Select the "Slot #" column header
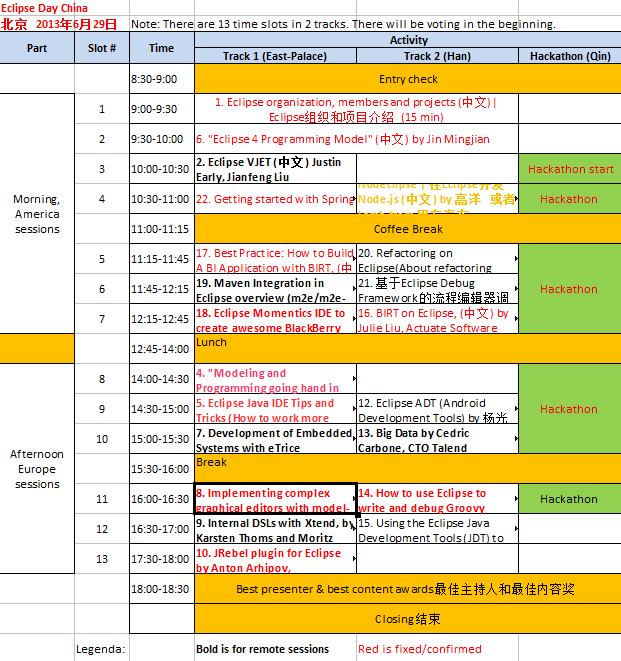Viewport: 621px width, 661px height. tap(102, 48)
